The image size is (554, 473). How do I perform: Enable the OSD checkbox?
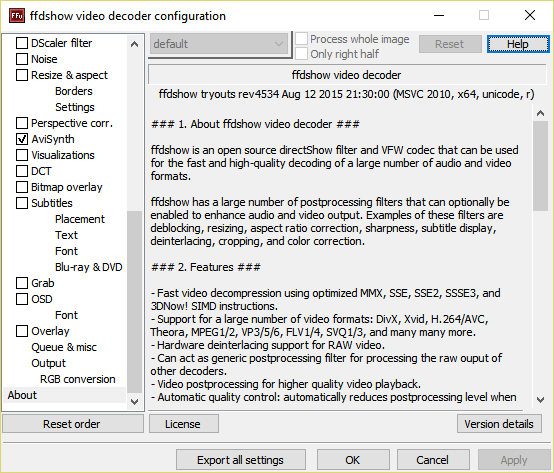22,299
